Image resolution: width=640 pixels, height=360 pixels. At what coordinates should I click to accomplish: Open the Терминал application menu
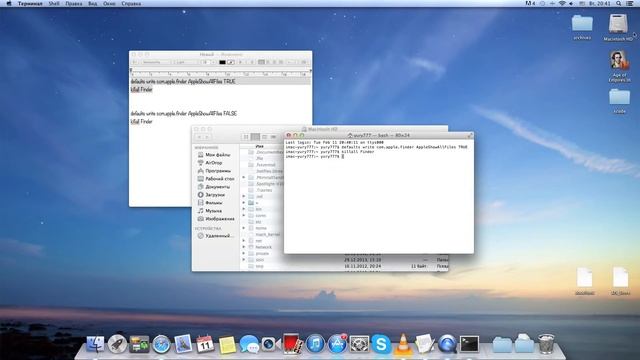coord(30,3)
